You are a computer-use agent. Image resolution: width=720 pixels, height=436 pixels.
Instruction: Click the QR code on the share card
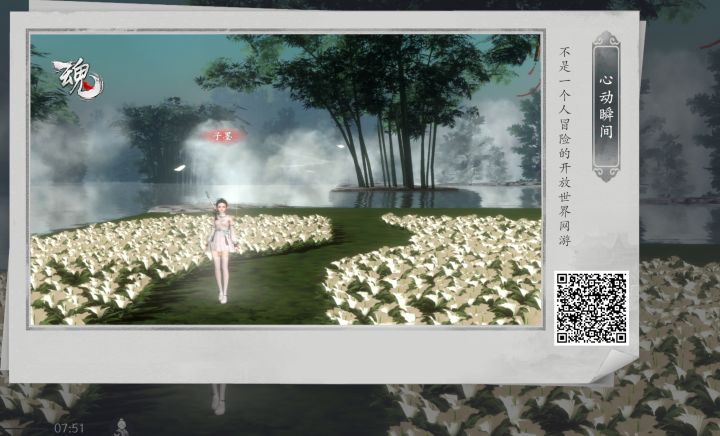[591, 307]
